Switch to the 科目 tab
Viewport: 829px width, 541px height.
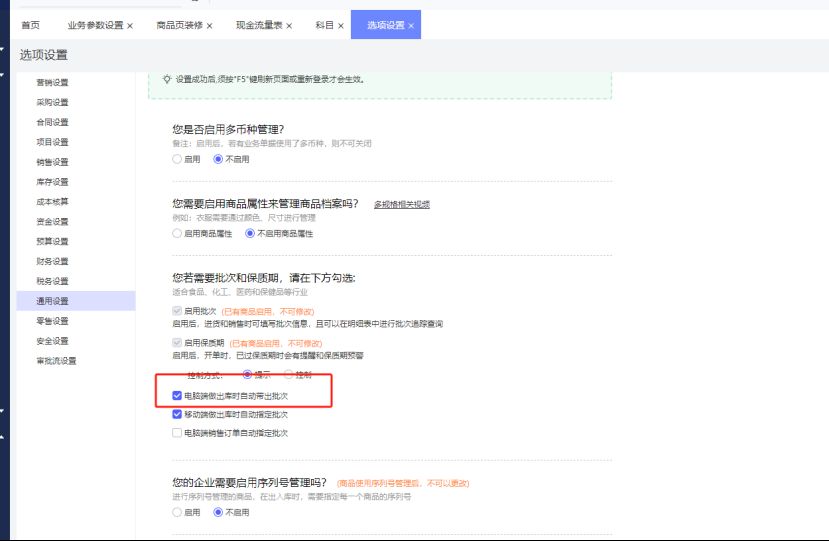(x=325, y=25)
